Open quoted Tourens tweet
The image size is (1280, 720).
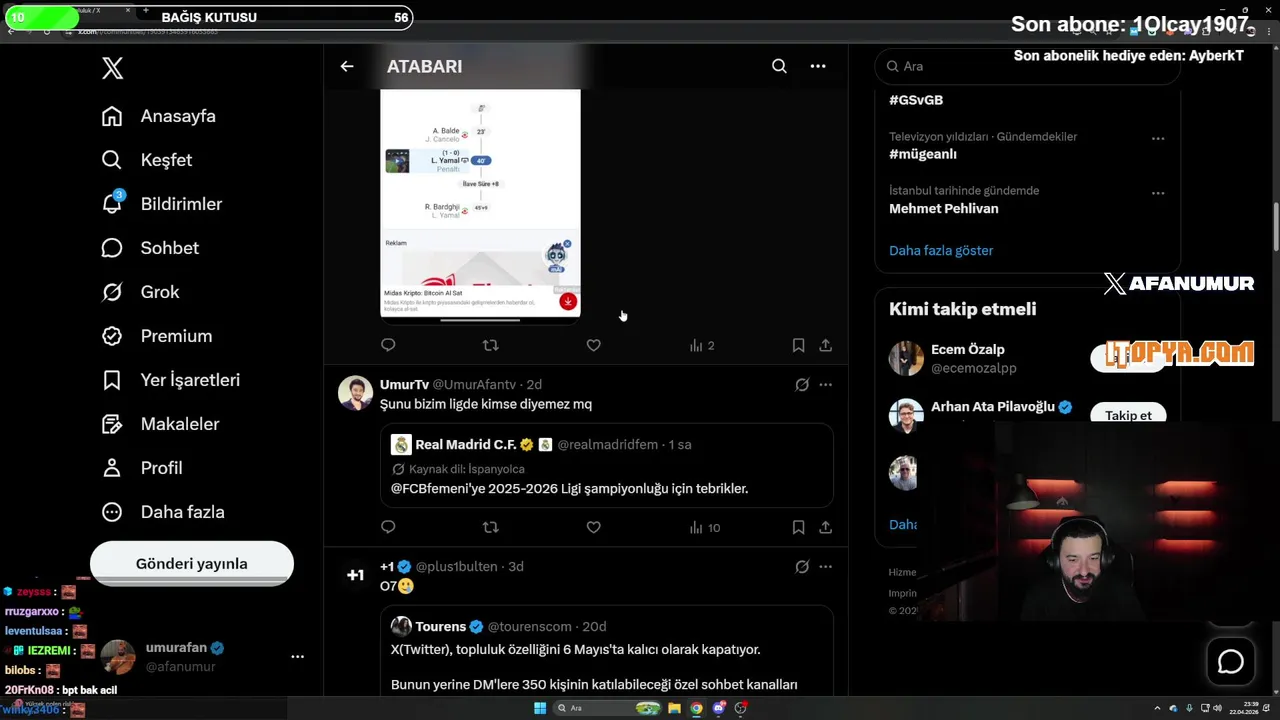[x=606, y=652]
